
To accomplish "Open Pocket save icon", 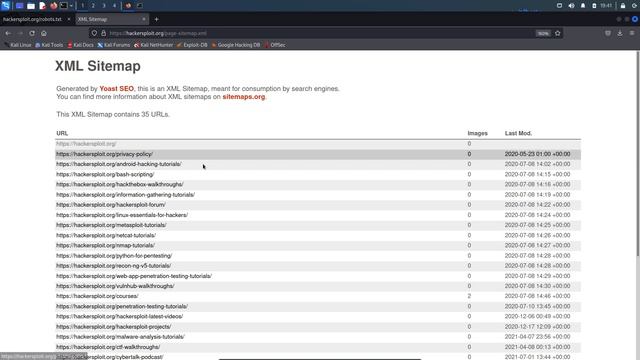I will [x=608, y=33].
